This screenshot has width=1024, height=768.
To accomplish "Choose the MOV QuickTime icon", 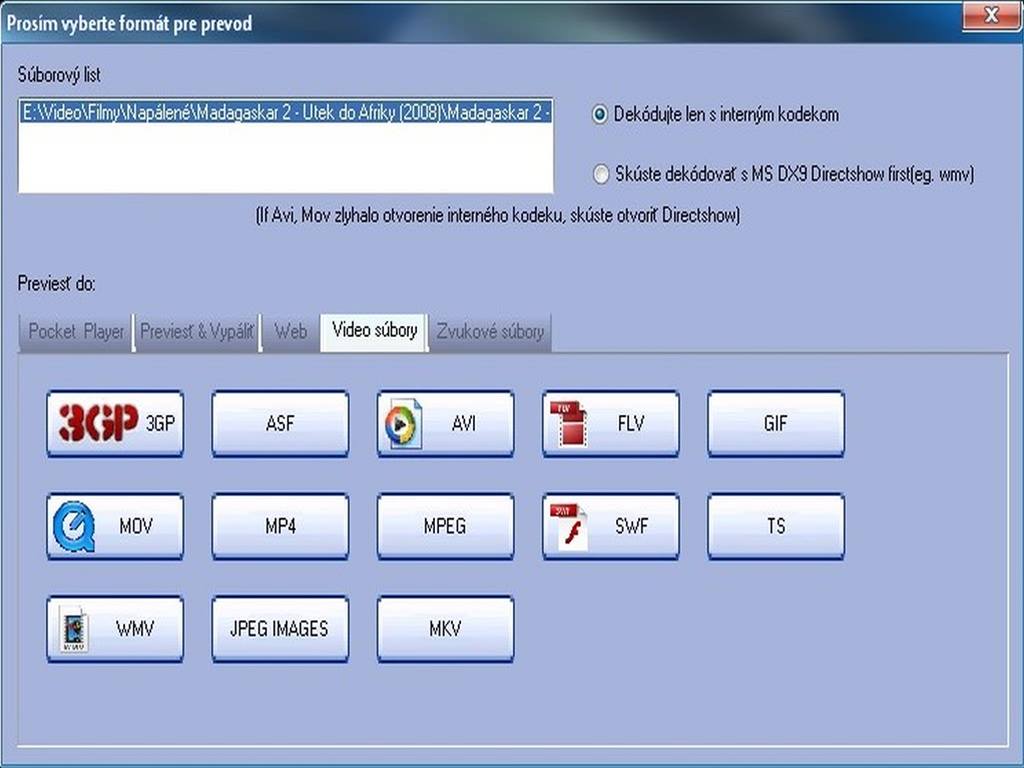I will coord(73,526).
